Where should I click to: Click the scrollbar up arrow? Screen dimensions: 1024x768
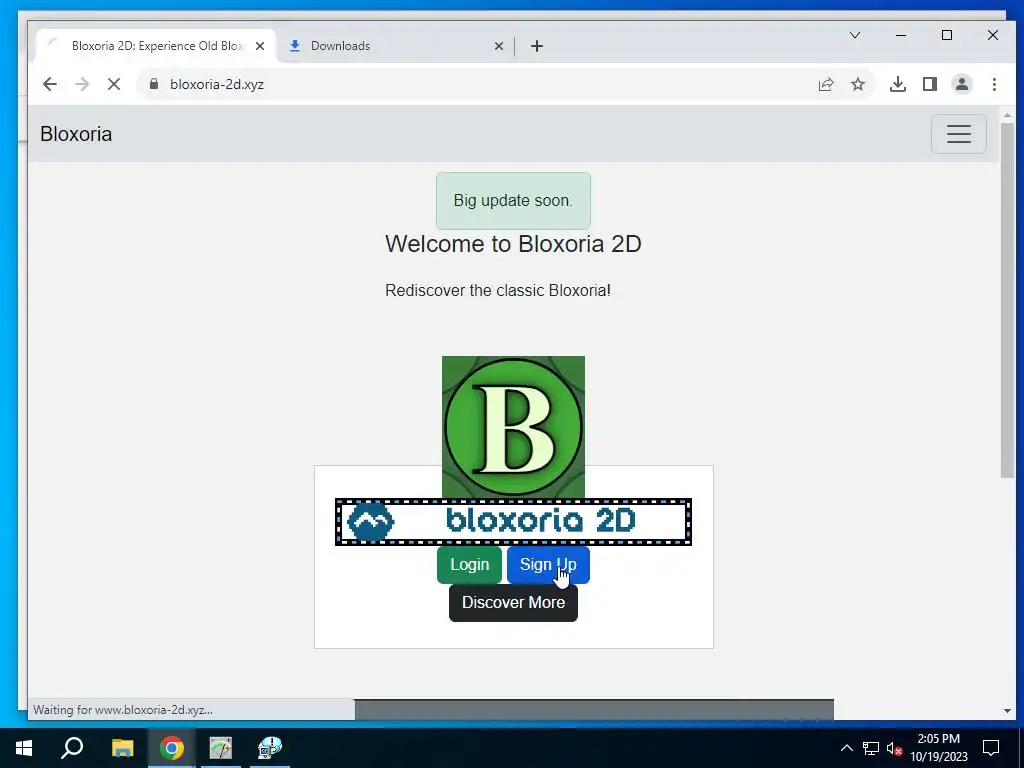1007,116
